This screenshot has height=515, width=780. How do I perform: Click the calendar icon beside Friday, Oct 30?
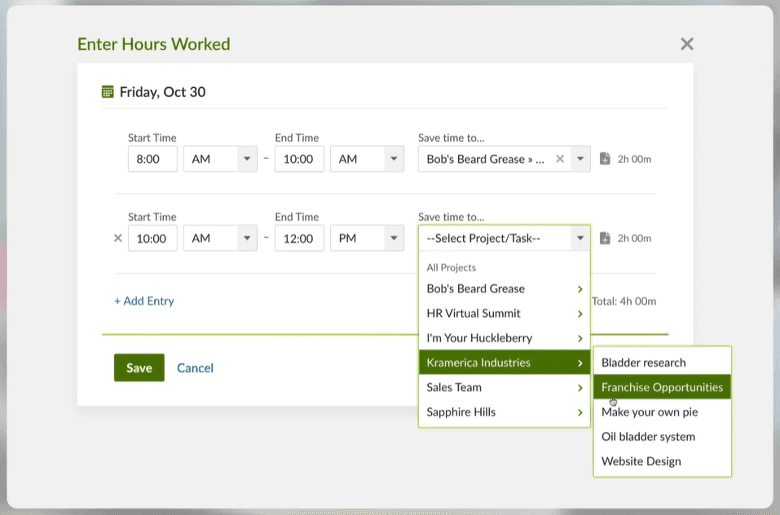point(108,92)
